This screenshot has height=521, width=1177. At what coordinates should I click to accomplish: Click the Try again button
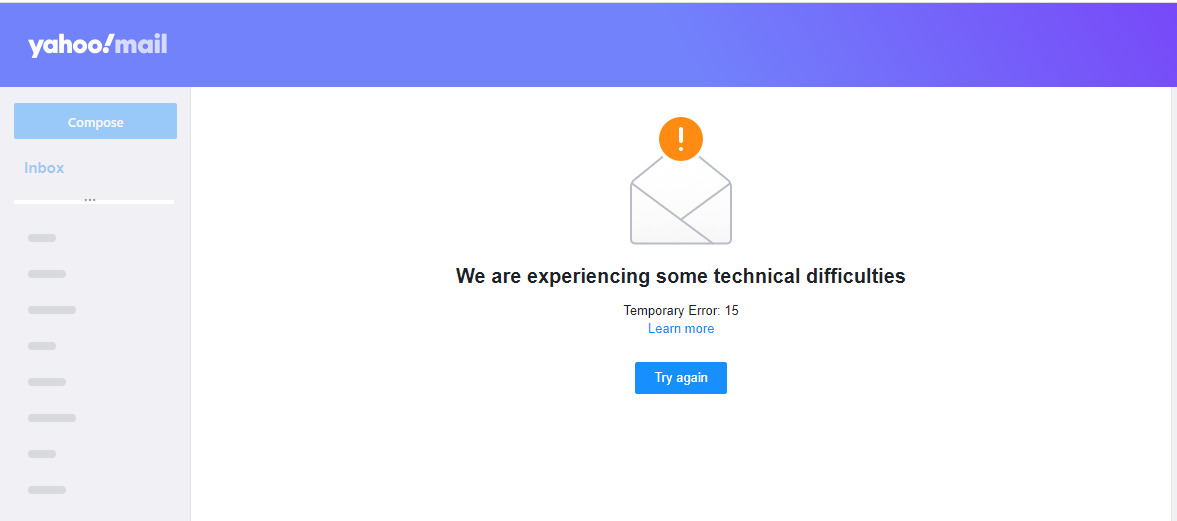click(681, 378)
